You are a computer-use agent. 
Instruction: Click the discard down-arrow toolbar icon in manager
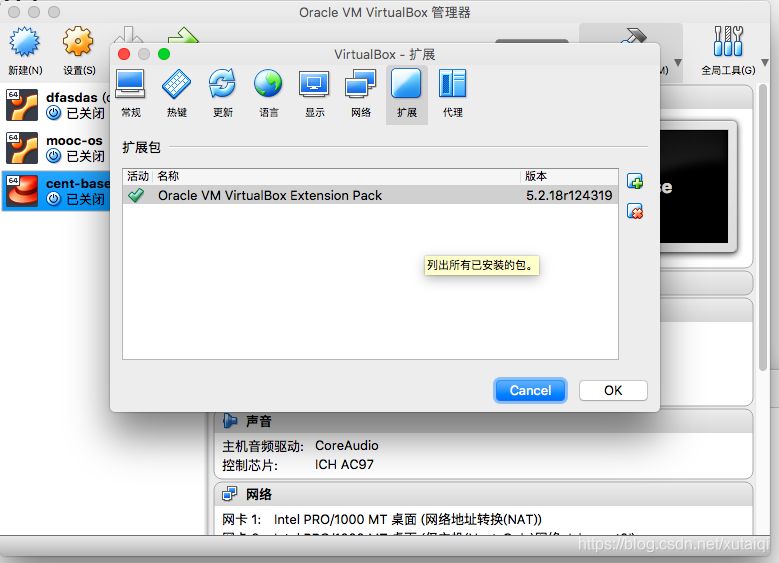click(x=128, y=35)
